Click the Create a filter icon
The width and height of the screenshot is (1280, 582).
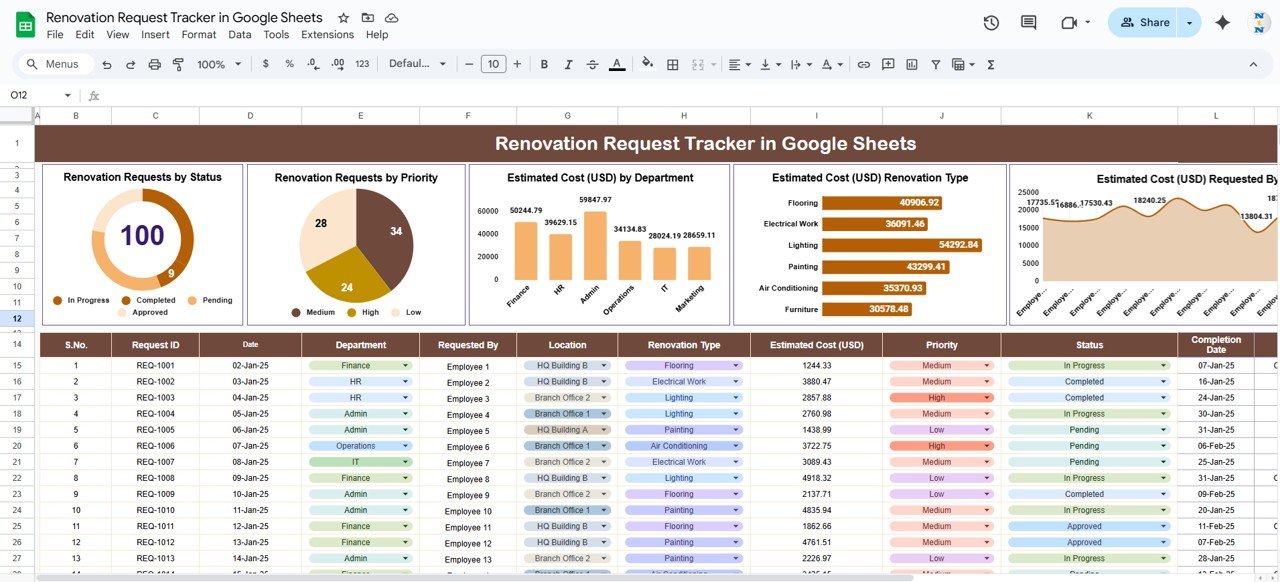[x=935, y=64]
